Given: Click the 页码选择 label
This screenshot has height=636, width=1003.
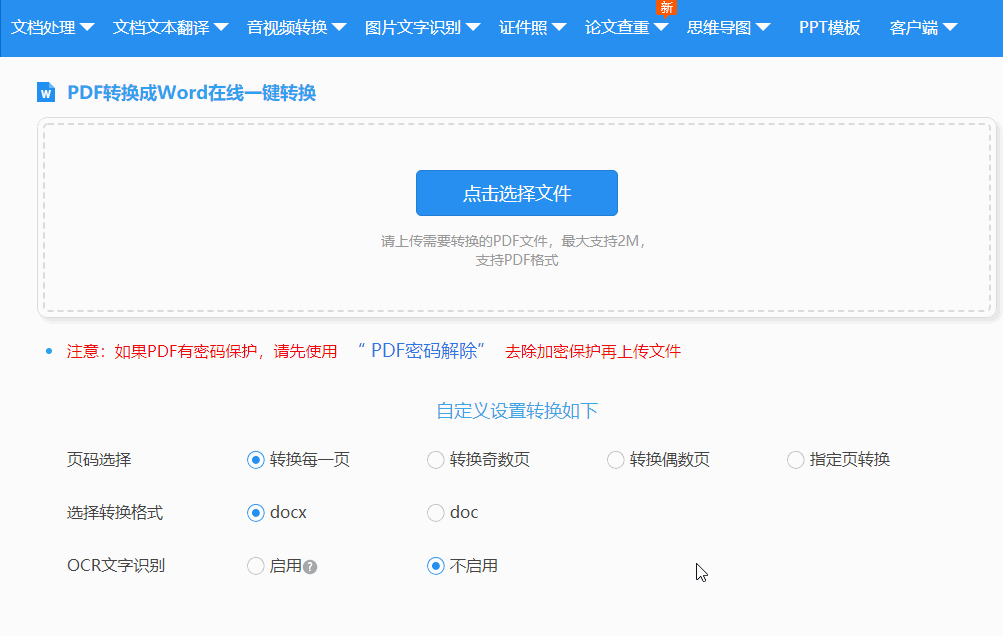Looking at the screenshot, I should tap(99, 459).
